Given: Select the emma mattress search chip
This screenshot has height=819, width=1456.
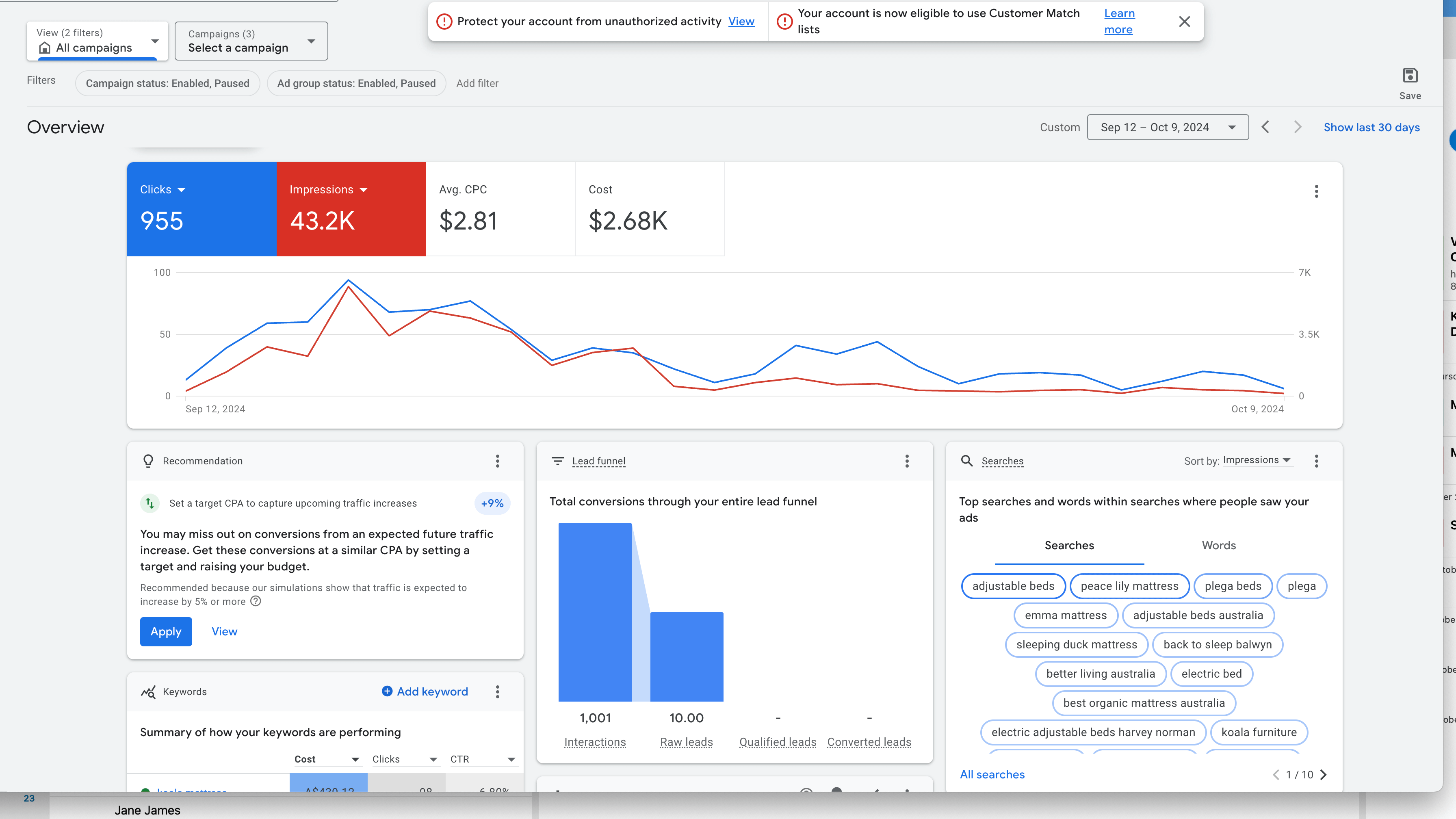Looking at the screenshot, I should click(1066, 615).
